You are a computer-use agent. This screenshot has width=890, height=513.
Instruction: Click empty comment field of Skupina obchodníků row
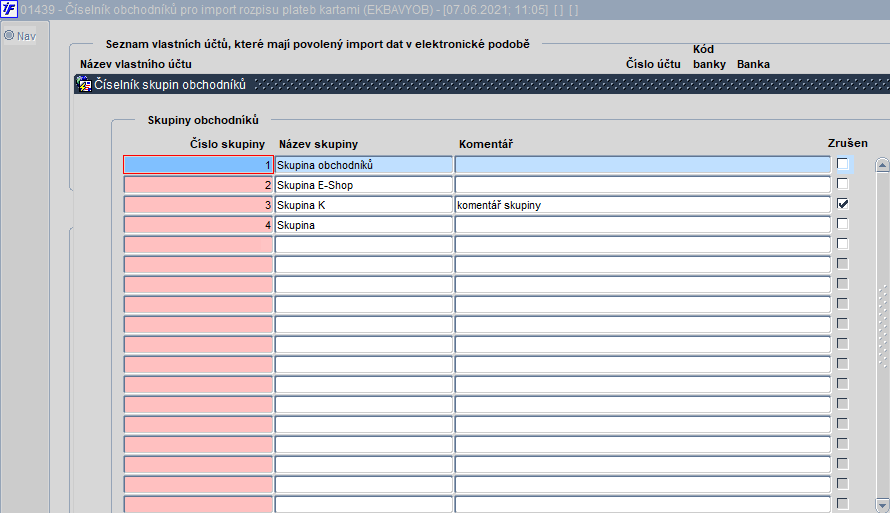643,165
